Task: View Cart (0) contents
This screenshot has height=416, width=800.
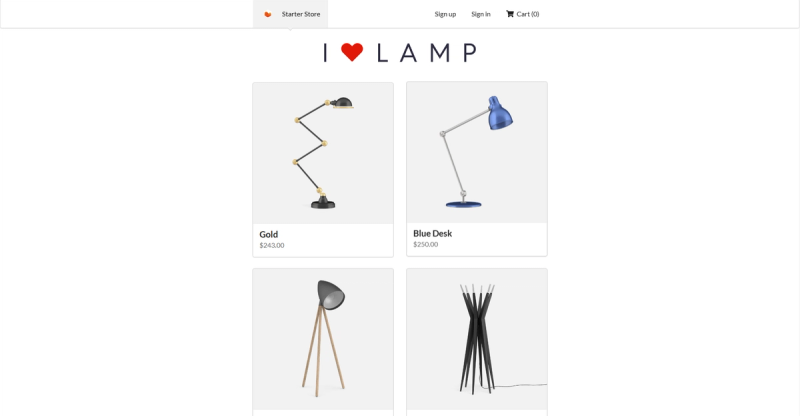Action: tap(522, 14)
